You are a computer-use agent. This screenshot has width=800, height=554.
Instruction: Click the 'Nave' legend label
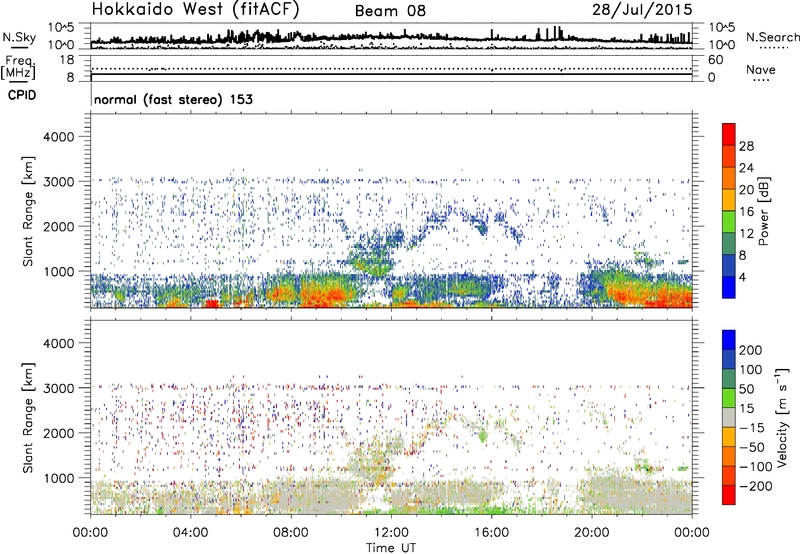761,69
